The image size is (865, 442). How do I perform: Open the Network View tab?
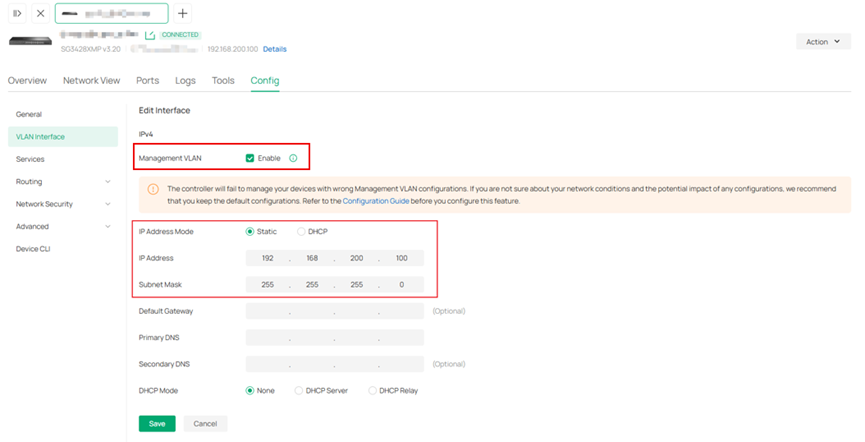(91, 80)
